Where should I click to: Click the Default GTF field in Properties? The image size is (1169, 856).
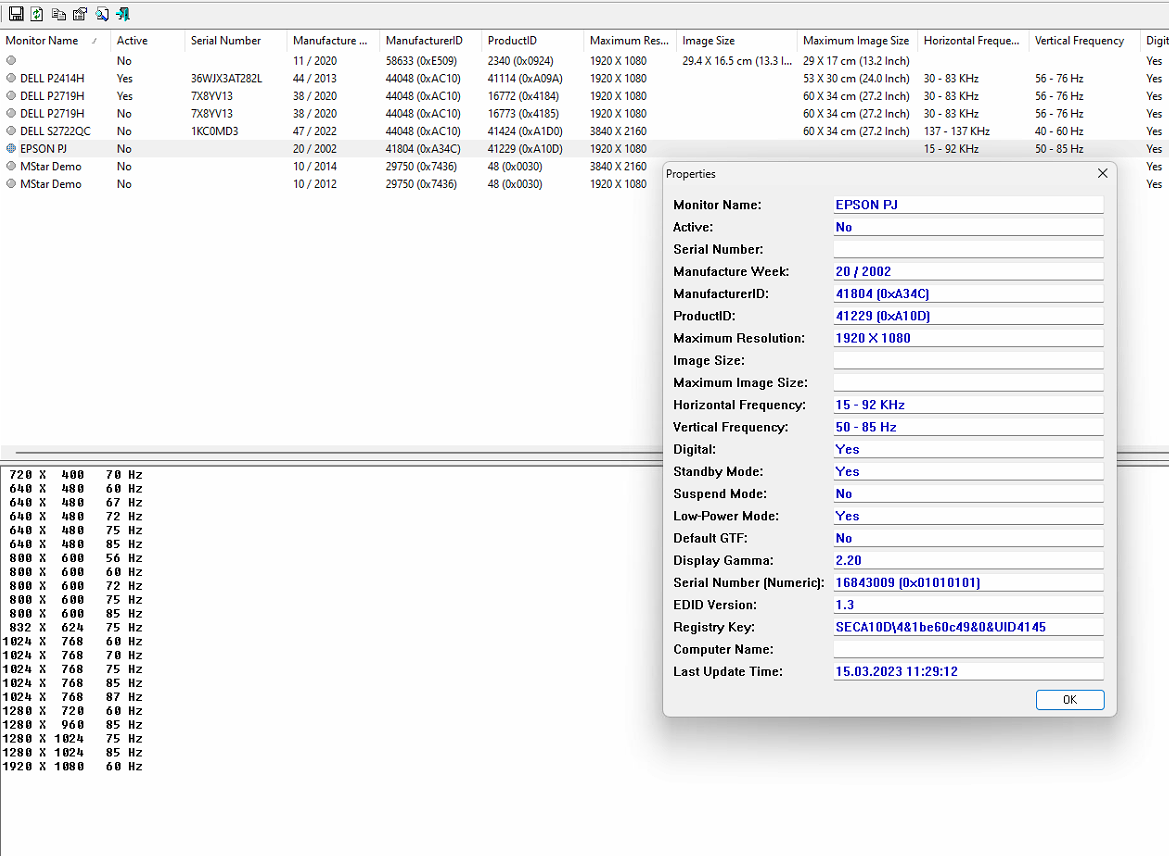tap(968, 538)
